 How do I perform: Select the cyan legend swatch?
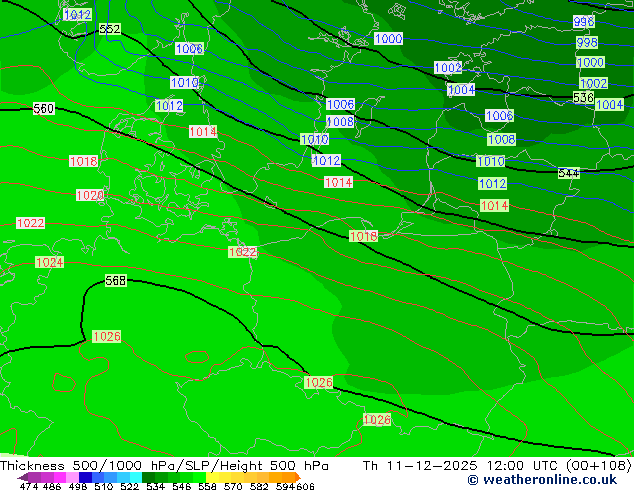tap(136, 477)
